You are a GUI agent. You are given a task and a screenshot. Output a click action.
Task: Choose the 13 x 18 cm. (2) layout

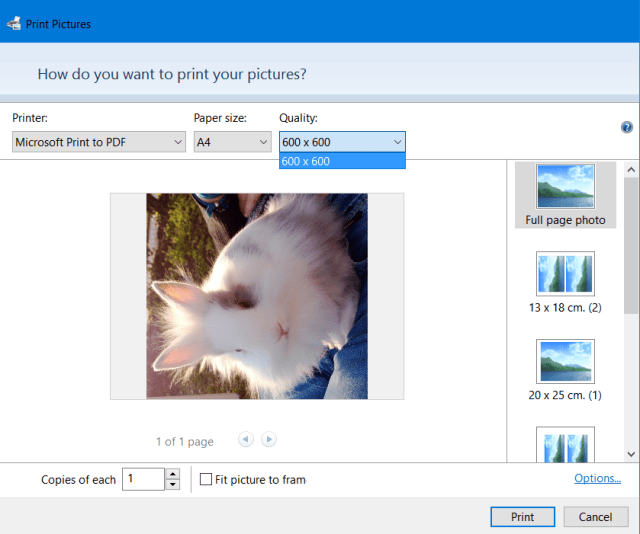tap(565, 282)
